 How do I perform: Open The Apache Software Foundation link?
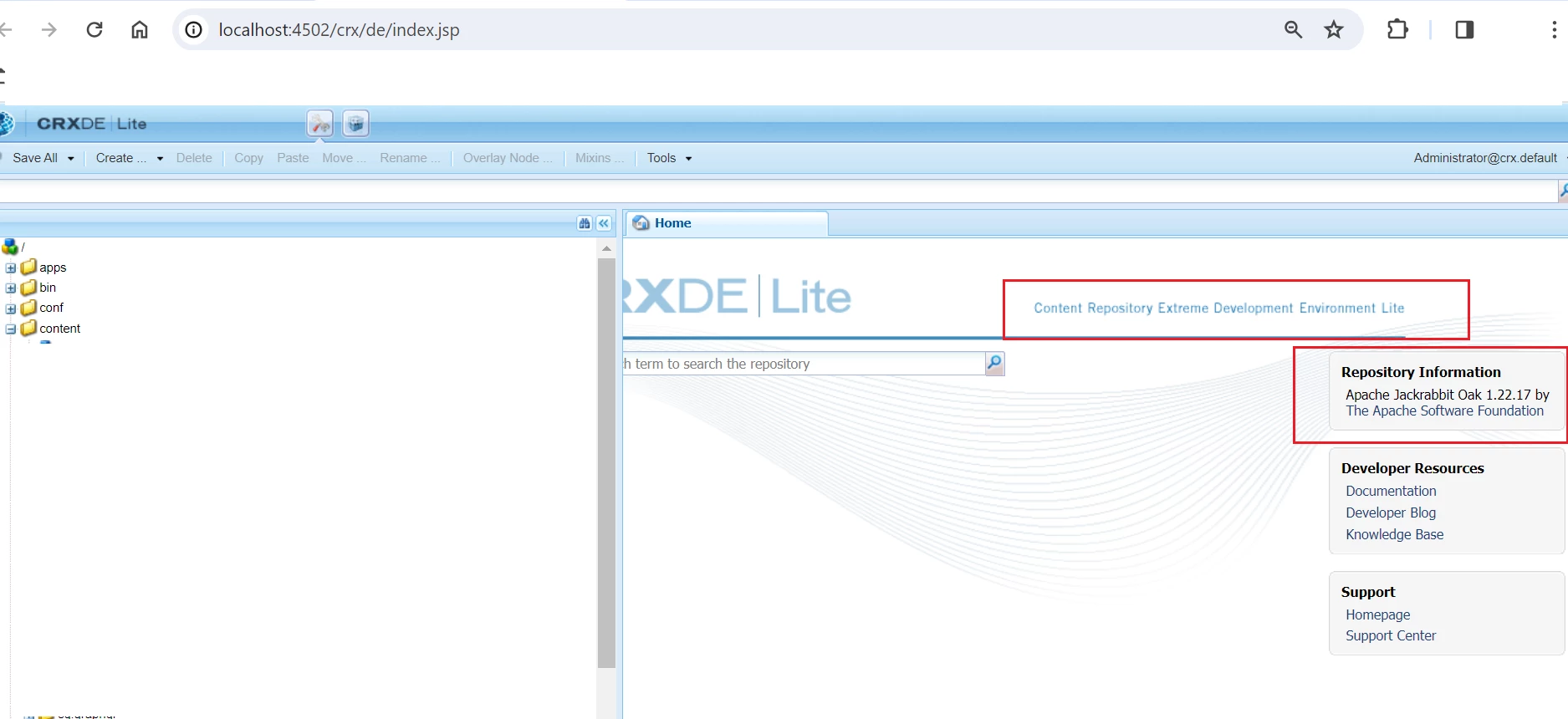click(x=1444, y=411)
